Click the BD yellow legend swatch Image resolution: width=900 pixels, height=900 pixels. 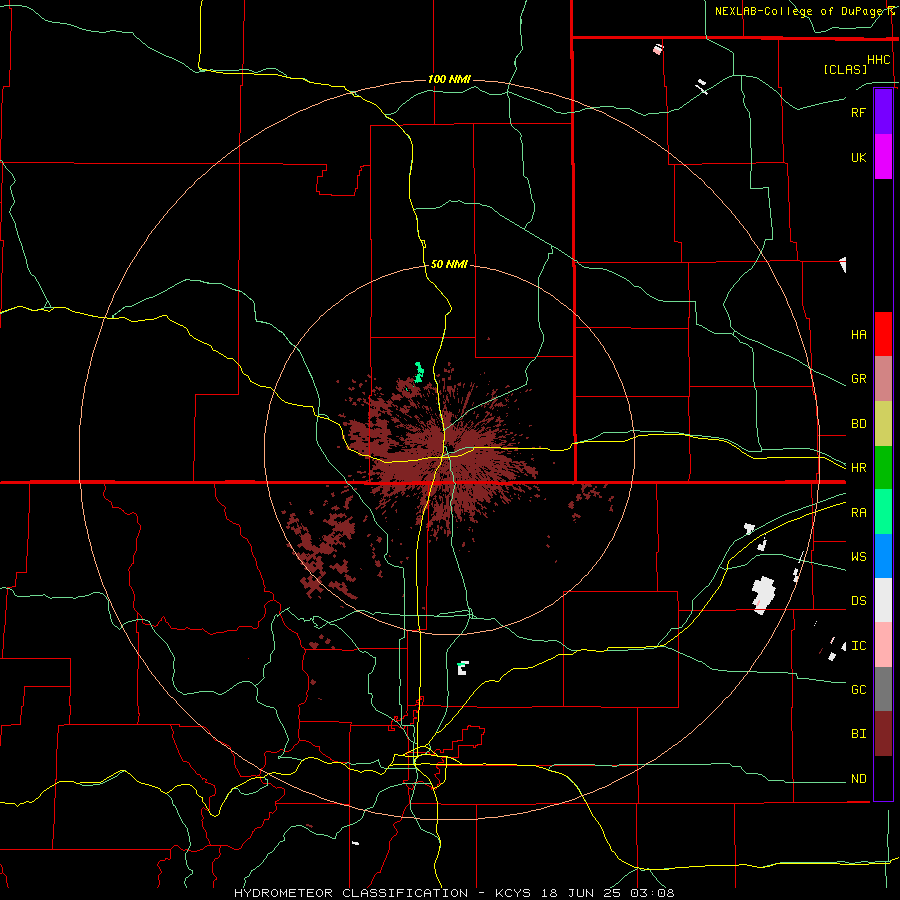883,424
